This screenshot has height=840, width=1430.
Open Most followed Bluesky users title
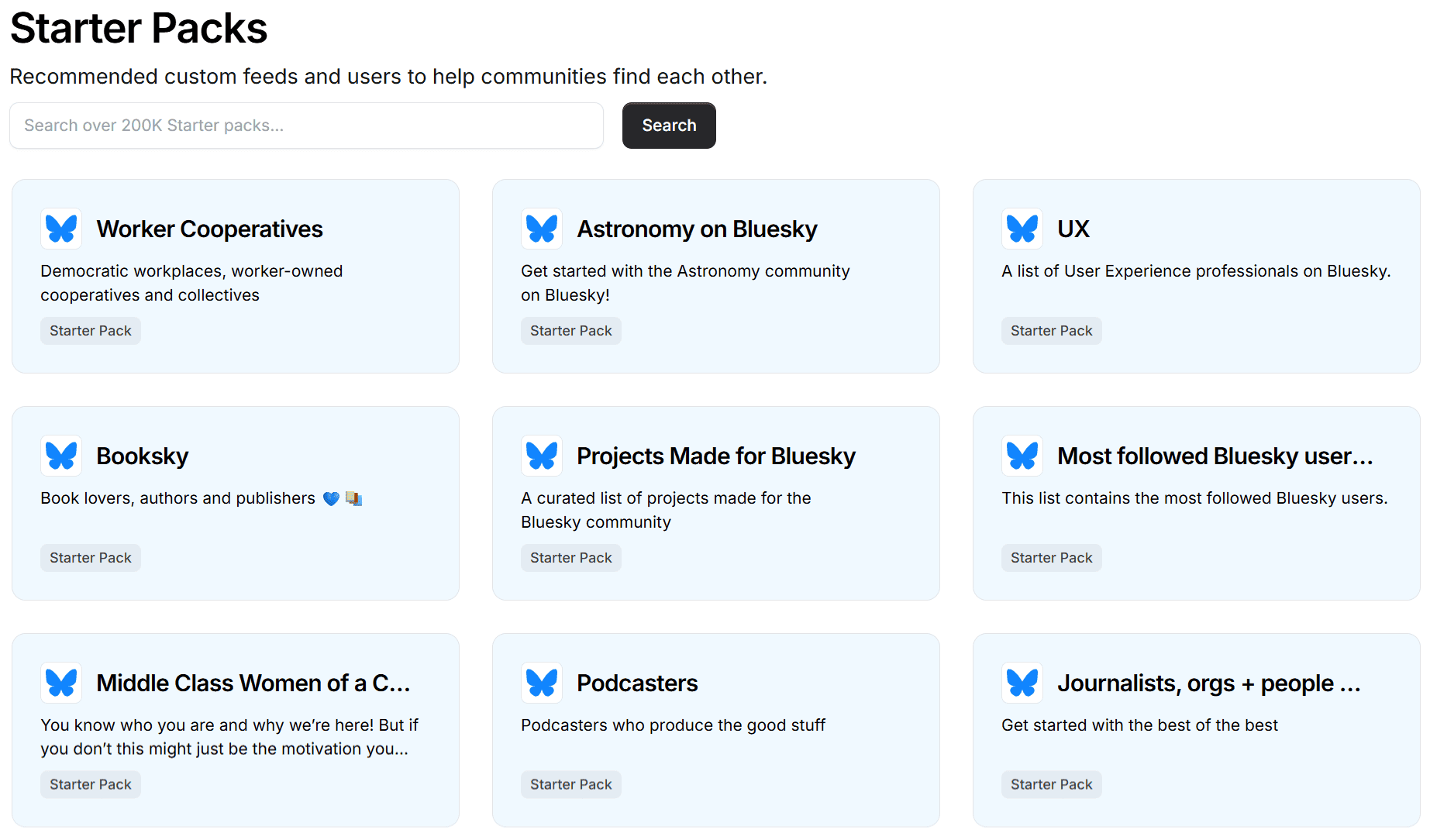tap(1215, 456)
